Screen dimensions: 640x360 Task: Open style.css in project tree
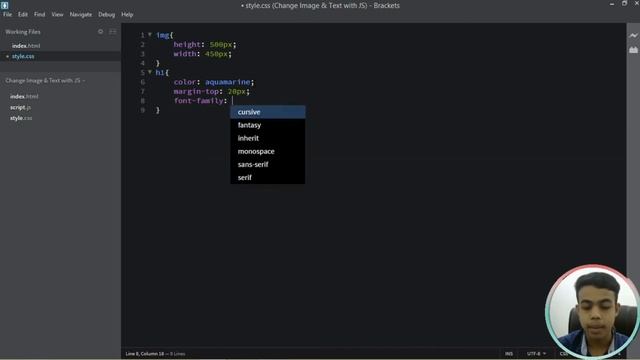pyautogui.click(x=21, y=118)
